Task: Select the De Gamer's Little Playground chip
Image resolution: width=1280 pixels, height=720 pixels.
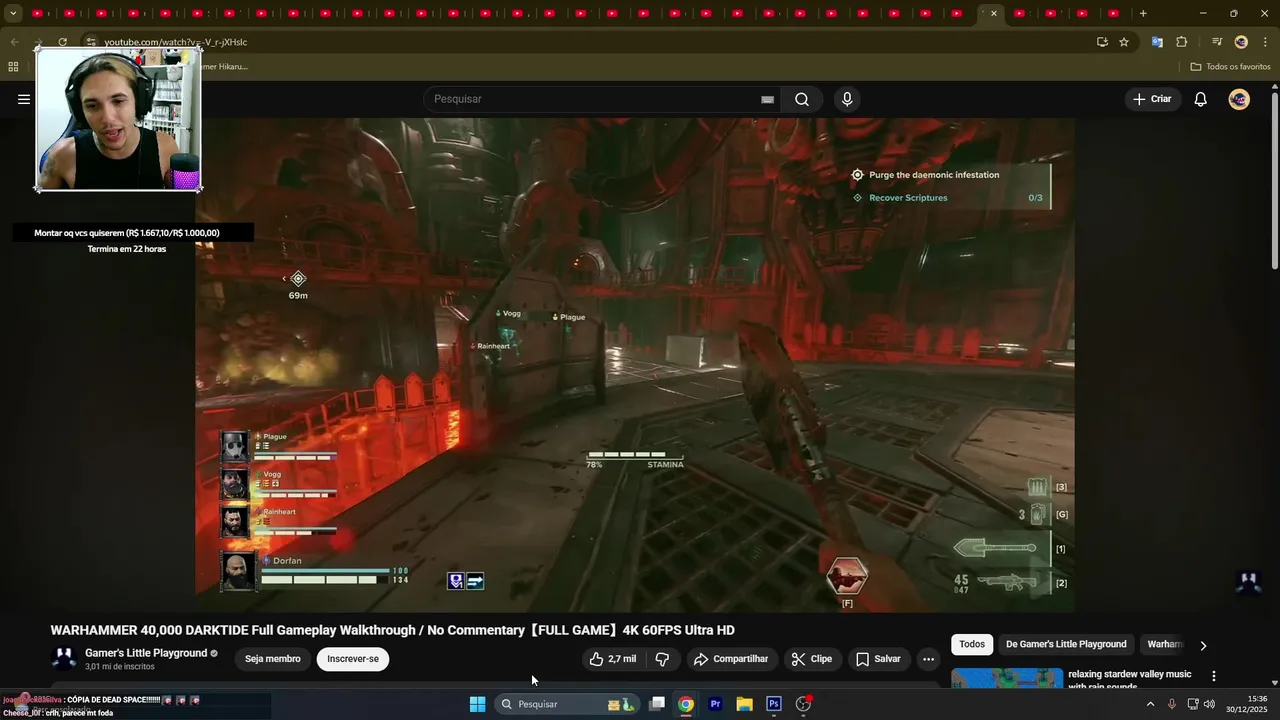Action: [x=1066, y=644]
